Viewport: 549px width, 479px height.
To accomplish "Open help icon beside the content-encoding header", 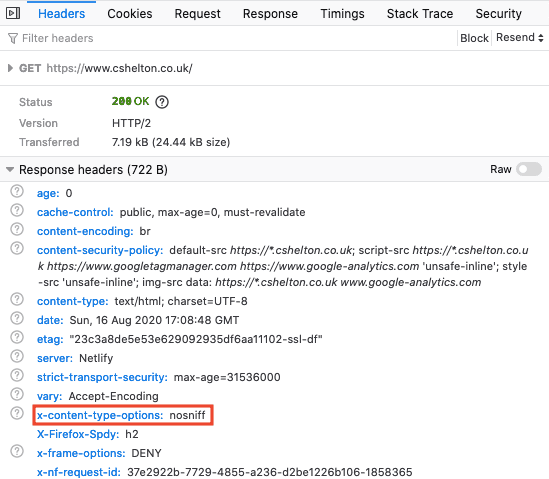I will (17, 229).
